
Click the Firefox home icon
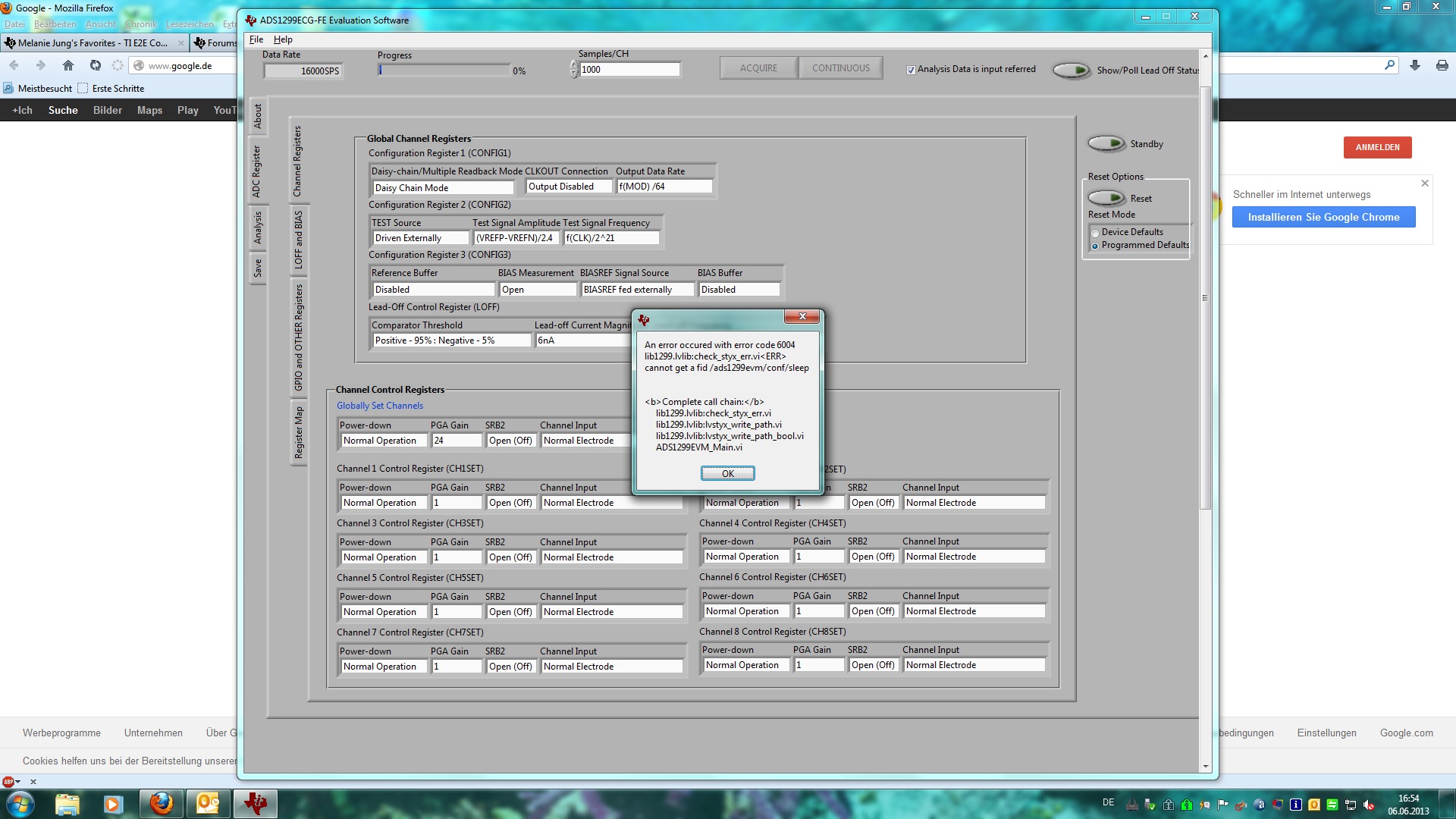coord(67,65)
